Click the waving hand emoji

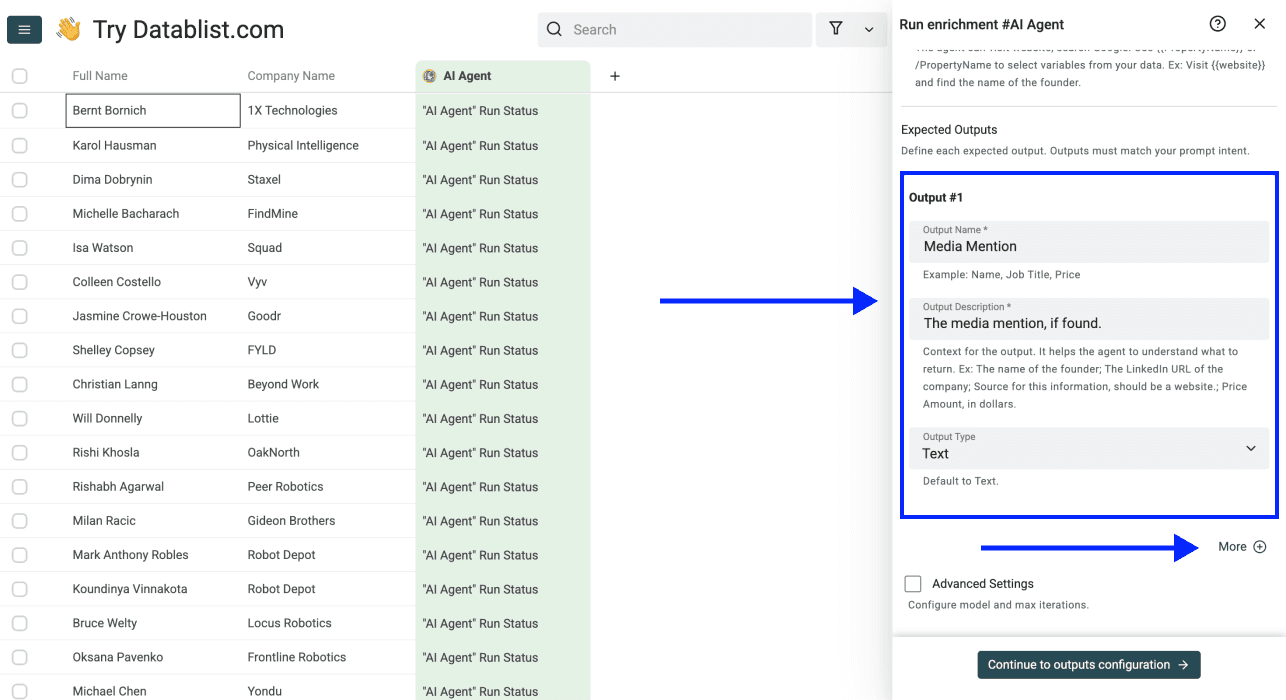[x=66, y=29]
